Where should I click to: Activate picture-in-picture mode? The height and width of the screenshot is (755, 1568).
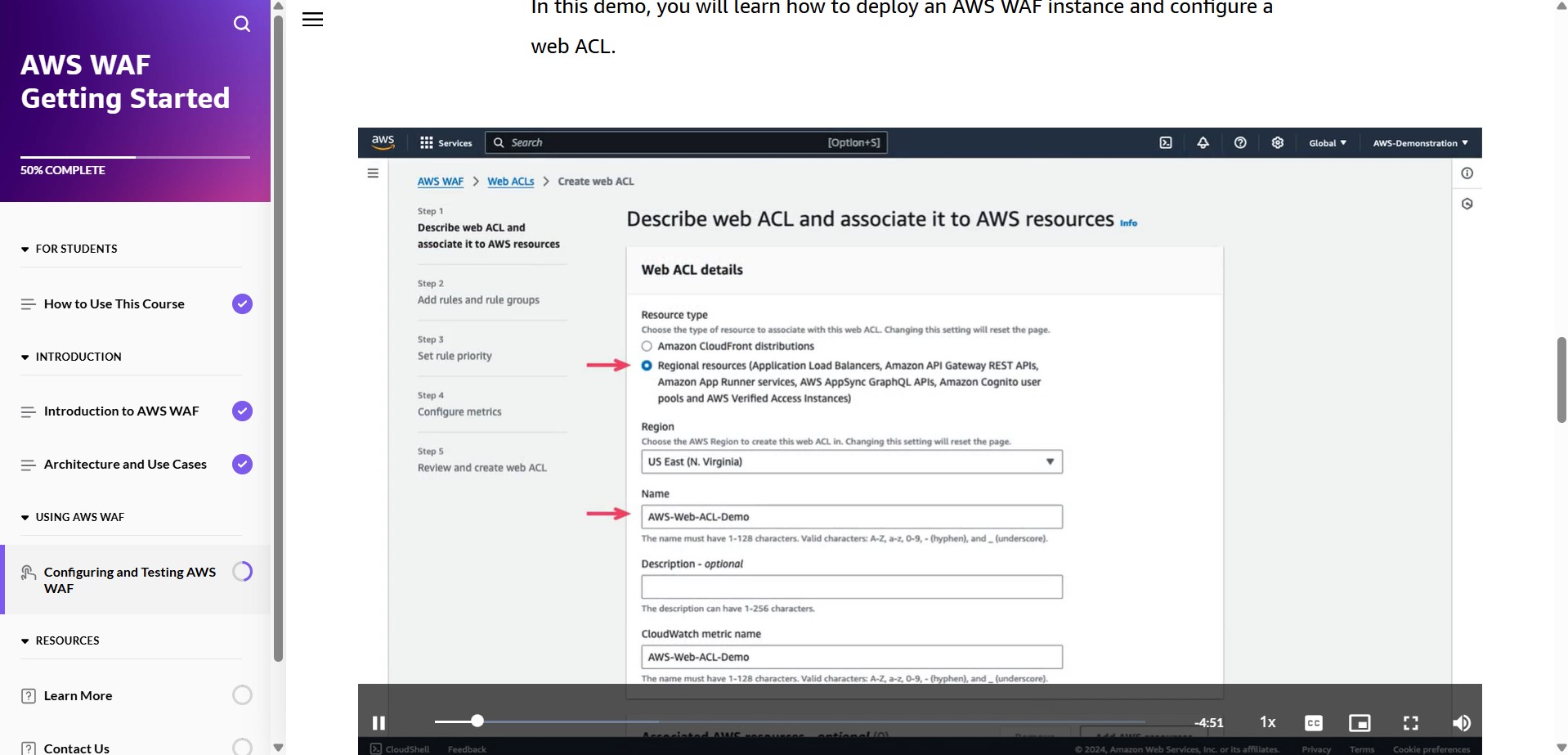[1360, 722]
